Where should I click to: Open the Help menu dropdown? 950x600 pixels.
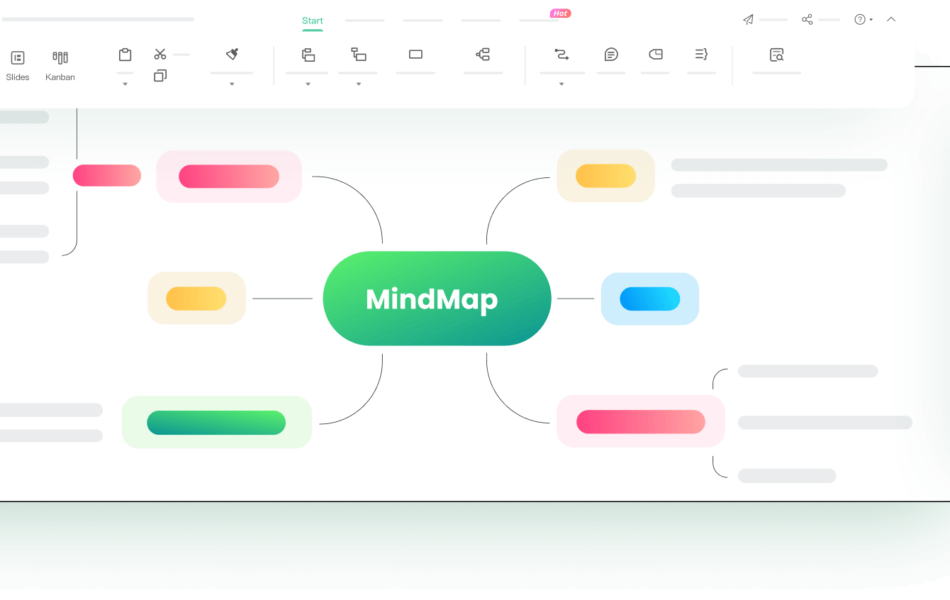click(x=863, y=19)
